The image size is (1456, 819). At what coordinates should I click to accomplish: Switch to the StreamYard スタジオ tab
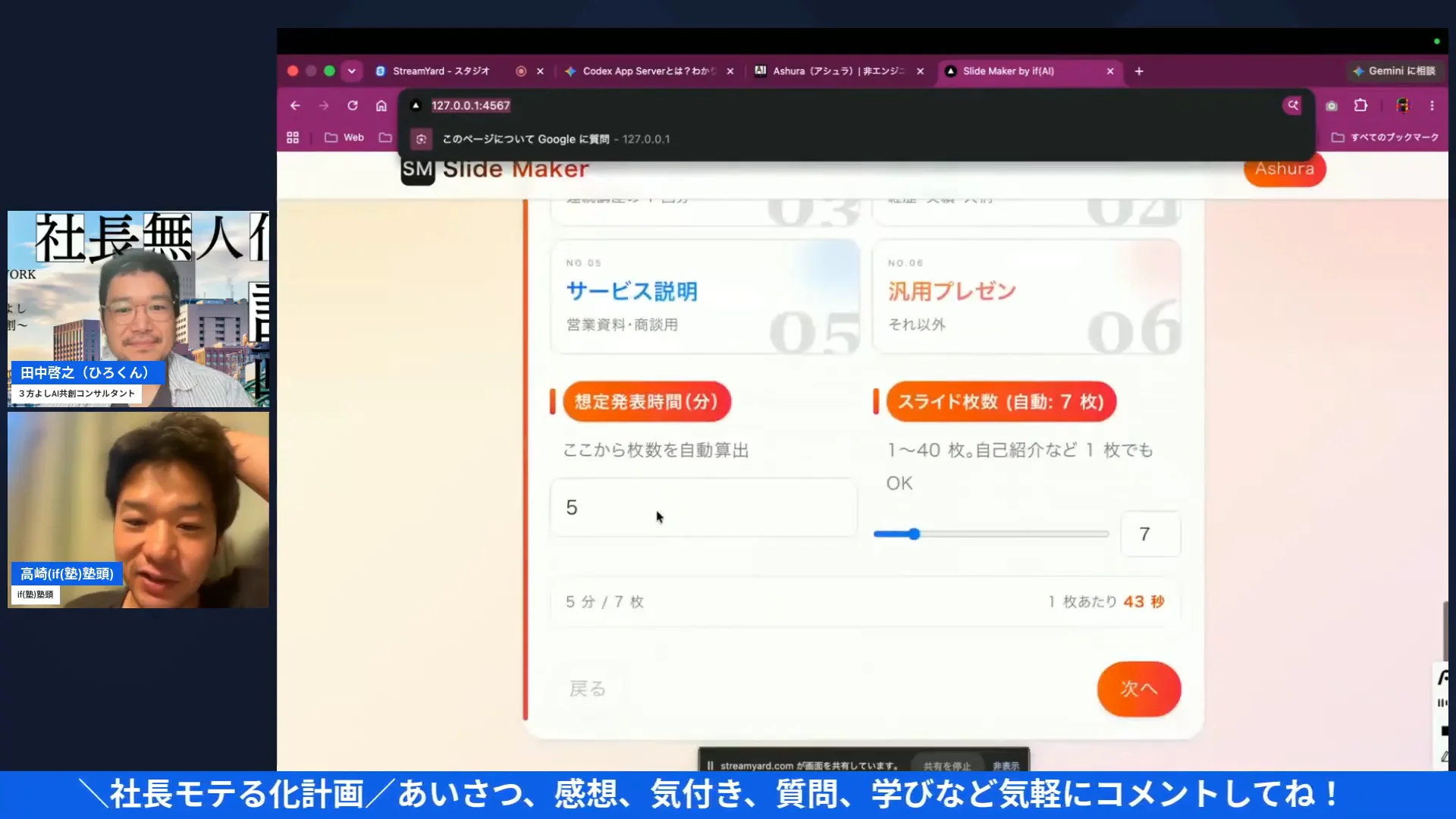click(441, 71)
